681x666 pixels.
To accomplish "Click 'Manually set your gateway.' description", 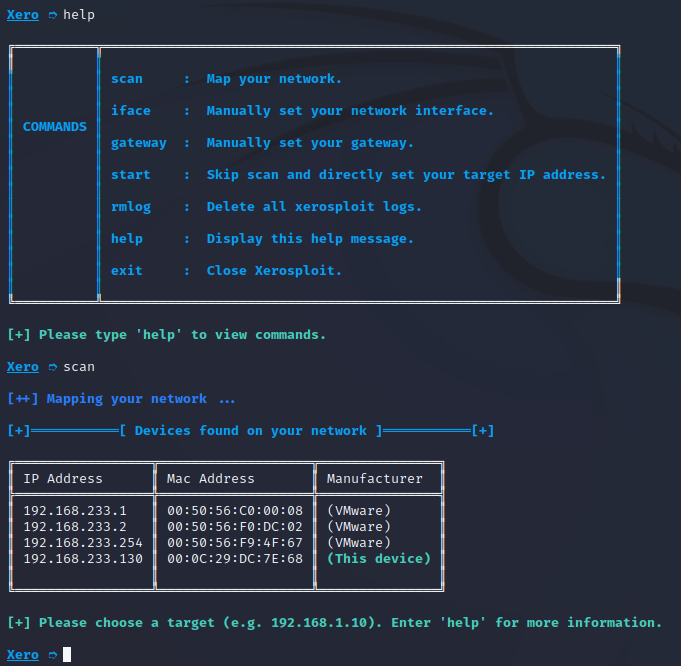I will pos(310,143).
